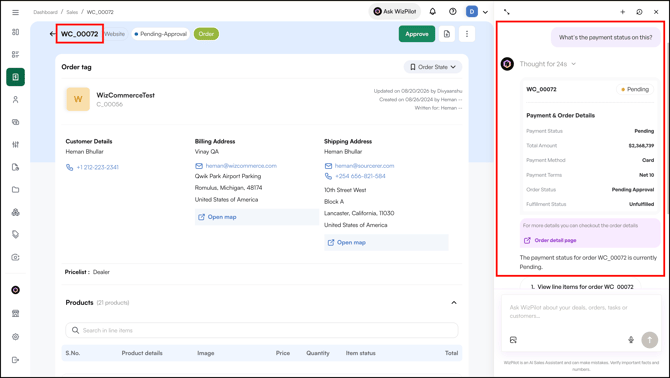Click Ask WizPilot button
The height and width of the screenshot is (378, 670).
tap(394, 12)
